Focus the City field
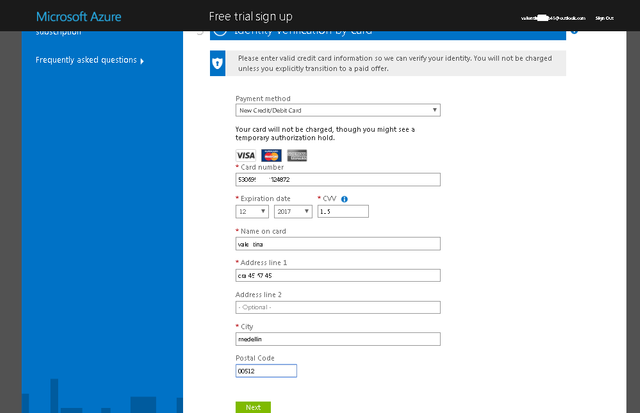640x413 pixels. coord(338,339)
